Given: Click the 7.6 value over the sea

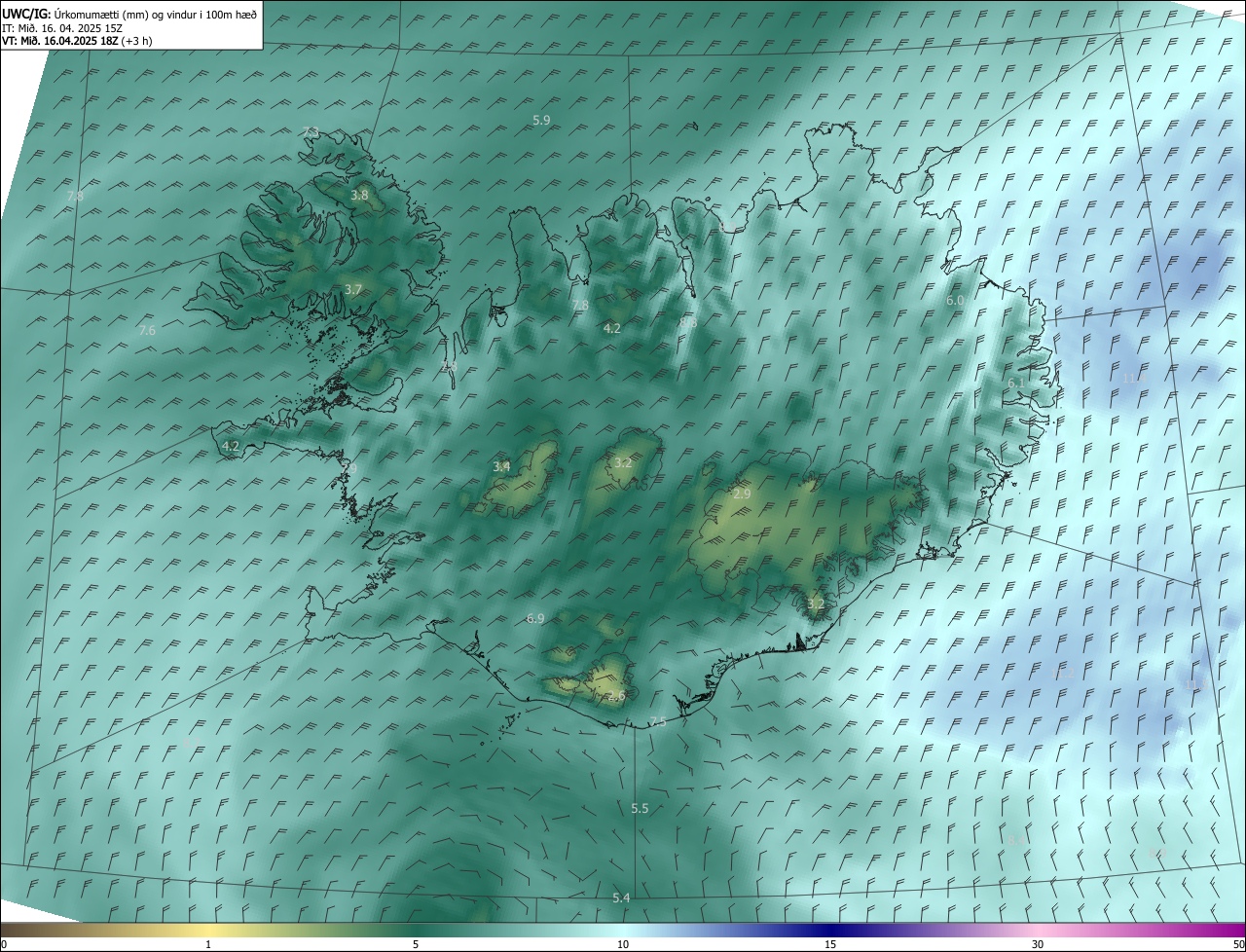Looking at the screenshot, I should pos(147,330).
